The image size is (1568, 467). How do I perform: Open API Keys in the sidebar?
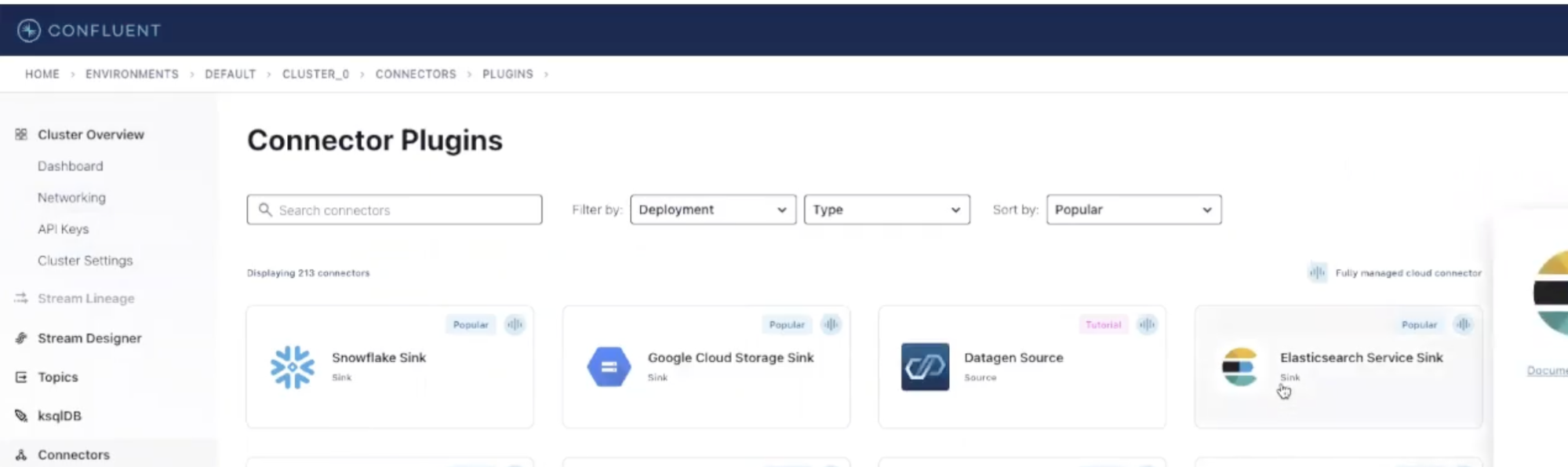pos(64,229)
